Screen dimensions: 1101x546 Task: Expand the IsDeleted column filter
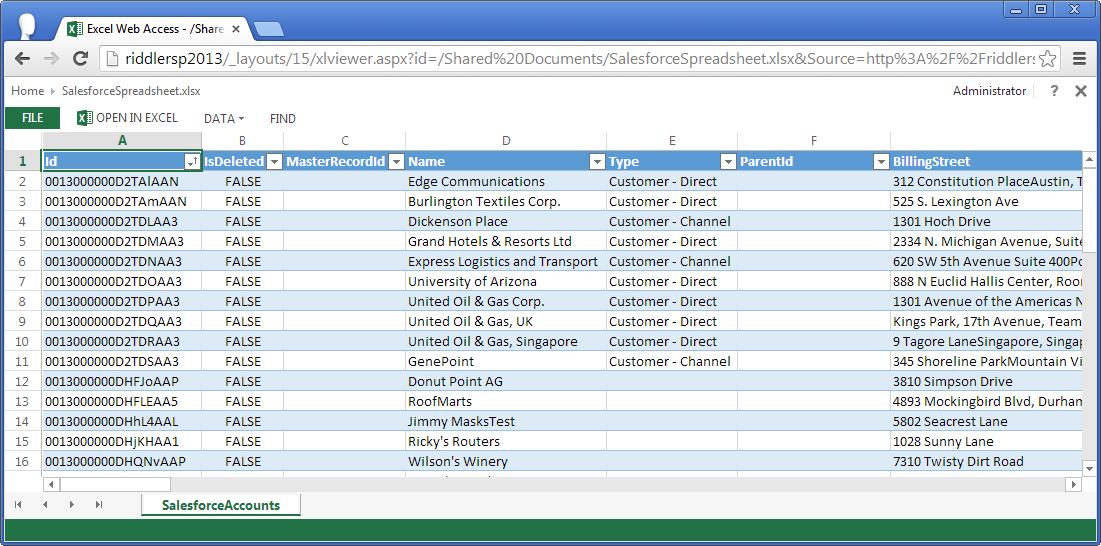pos(274,162)
